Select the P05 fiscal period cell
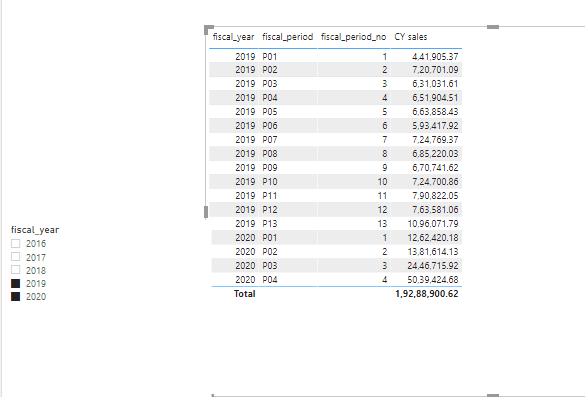Viewport: 585px width, 397px height. click(x=270, y=112)
